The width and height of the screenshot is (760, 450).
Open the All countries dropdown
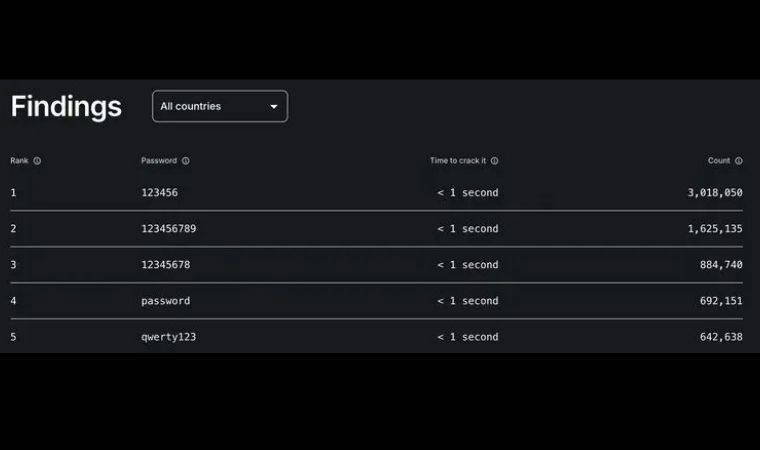219,106
